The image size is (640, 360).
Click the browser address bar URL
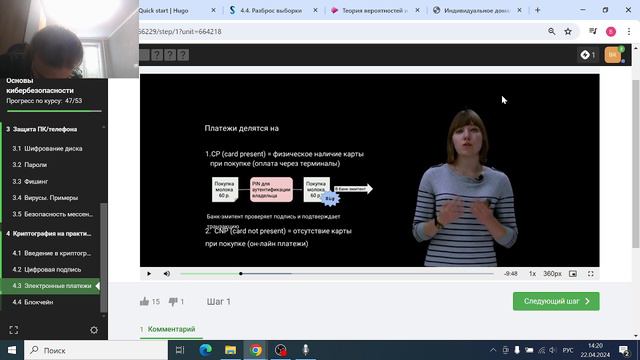click(x=180, y=31)
